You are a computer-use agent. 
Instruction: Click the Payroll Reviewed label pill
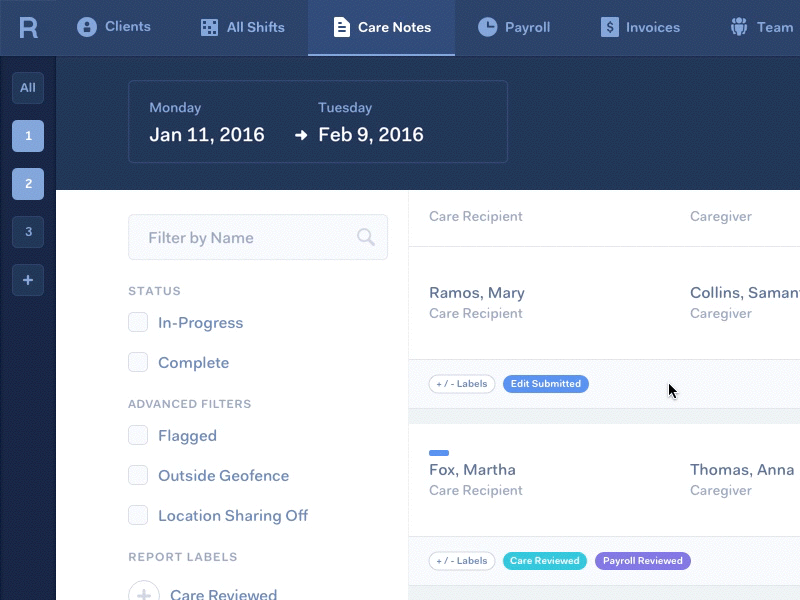point(642,560)
